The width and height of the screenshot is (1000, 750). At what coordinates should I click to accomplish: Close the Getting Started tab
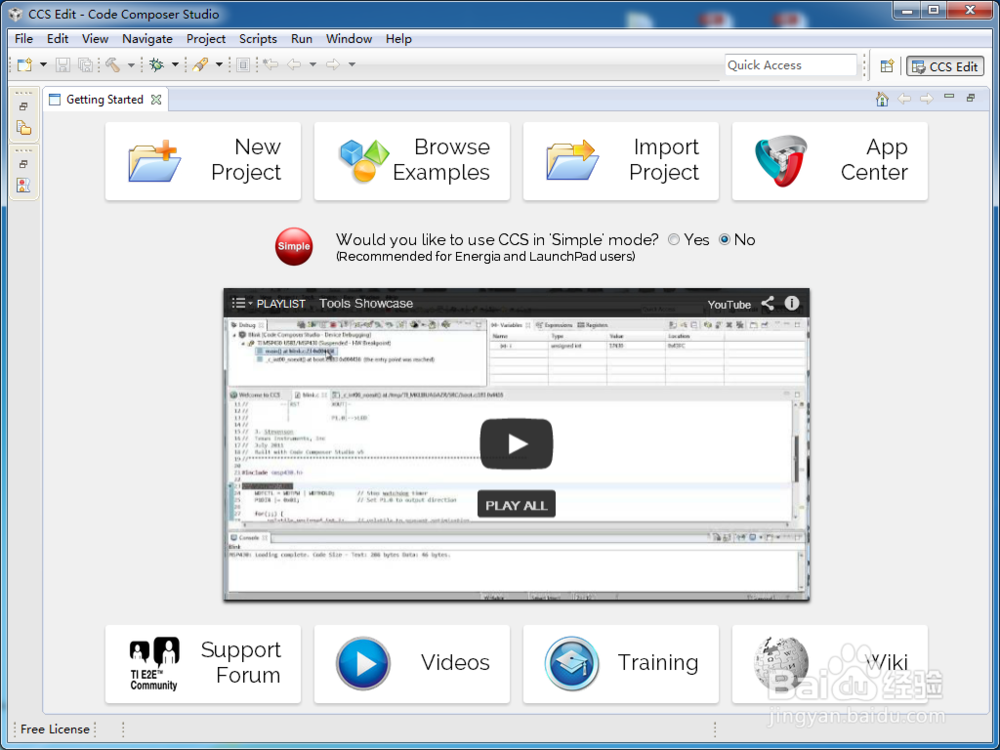pyautogui.click(x=156, y=99)
